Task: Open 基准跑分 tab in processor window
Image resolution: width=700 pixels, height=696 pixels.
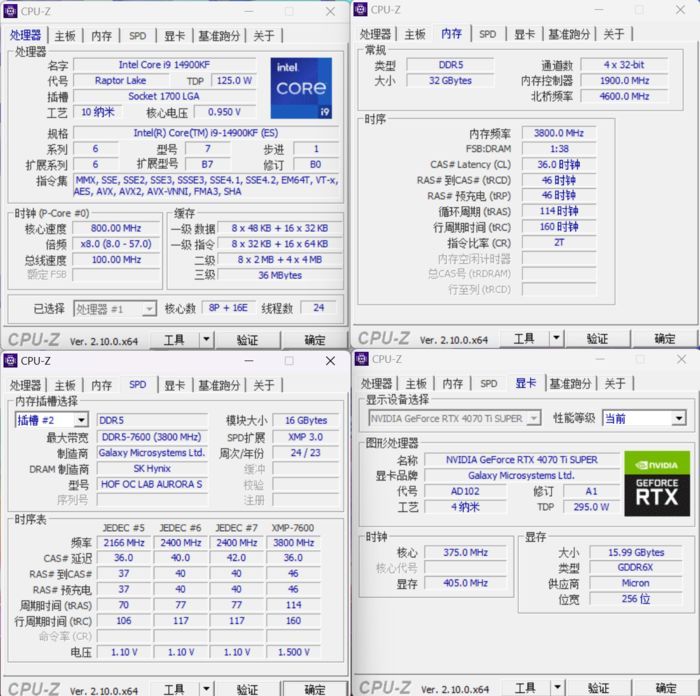Action: click(219, 36)
